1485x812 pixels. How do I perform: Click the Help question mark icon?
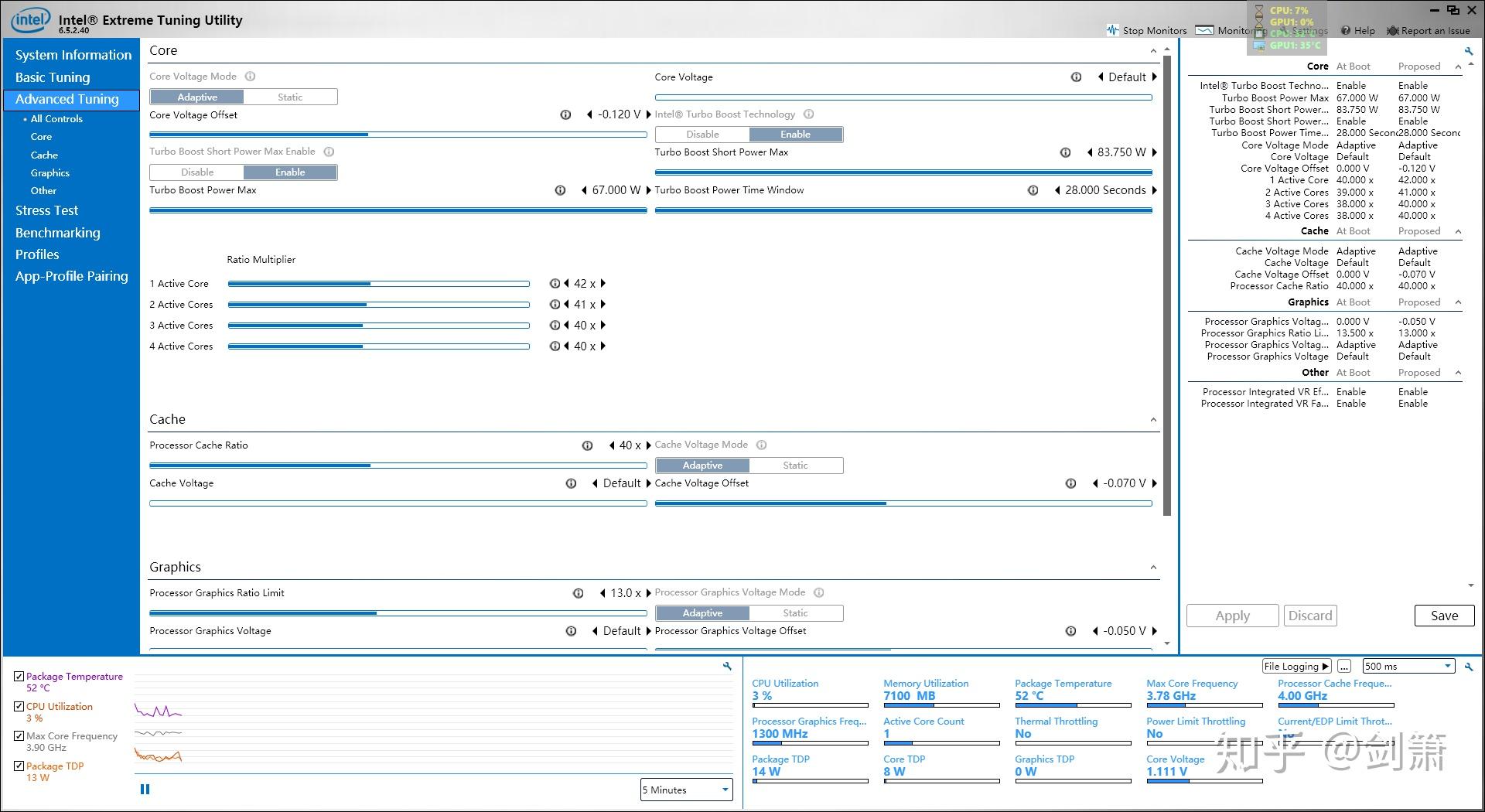pyautogui.click(x=1346, y=31)
